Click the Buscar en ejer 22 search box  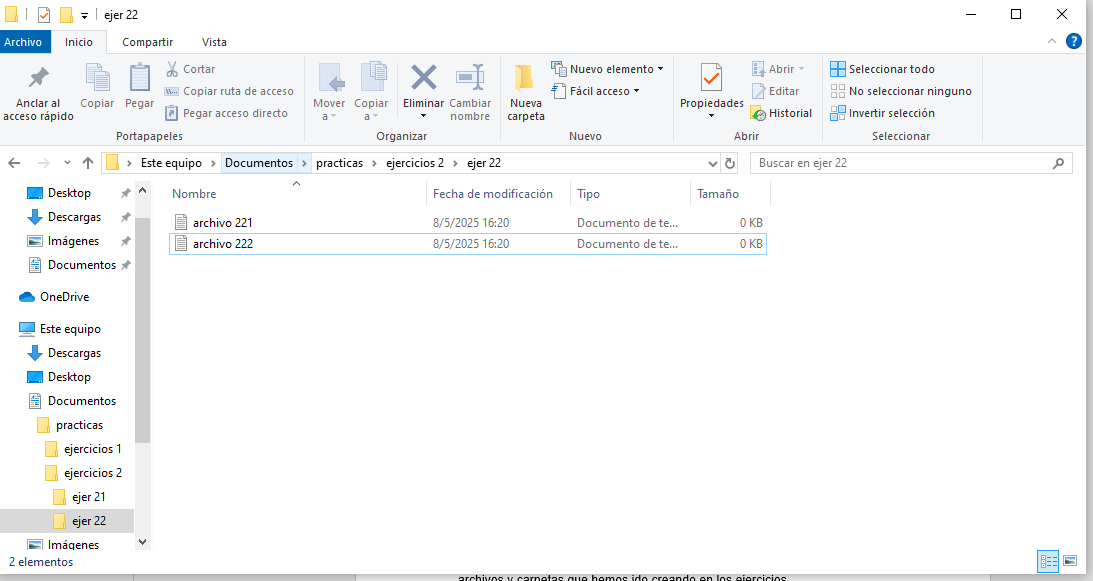pos(900,163)
